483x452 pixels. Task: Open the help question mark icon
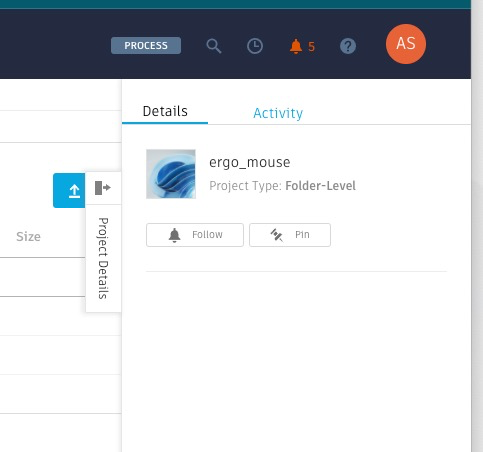(x=348, y=46)
